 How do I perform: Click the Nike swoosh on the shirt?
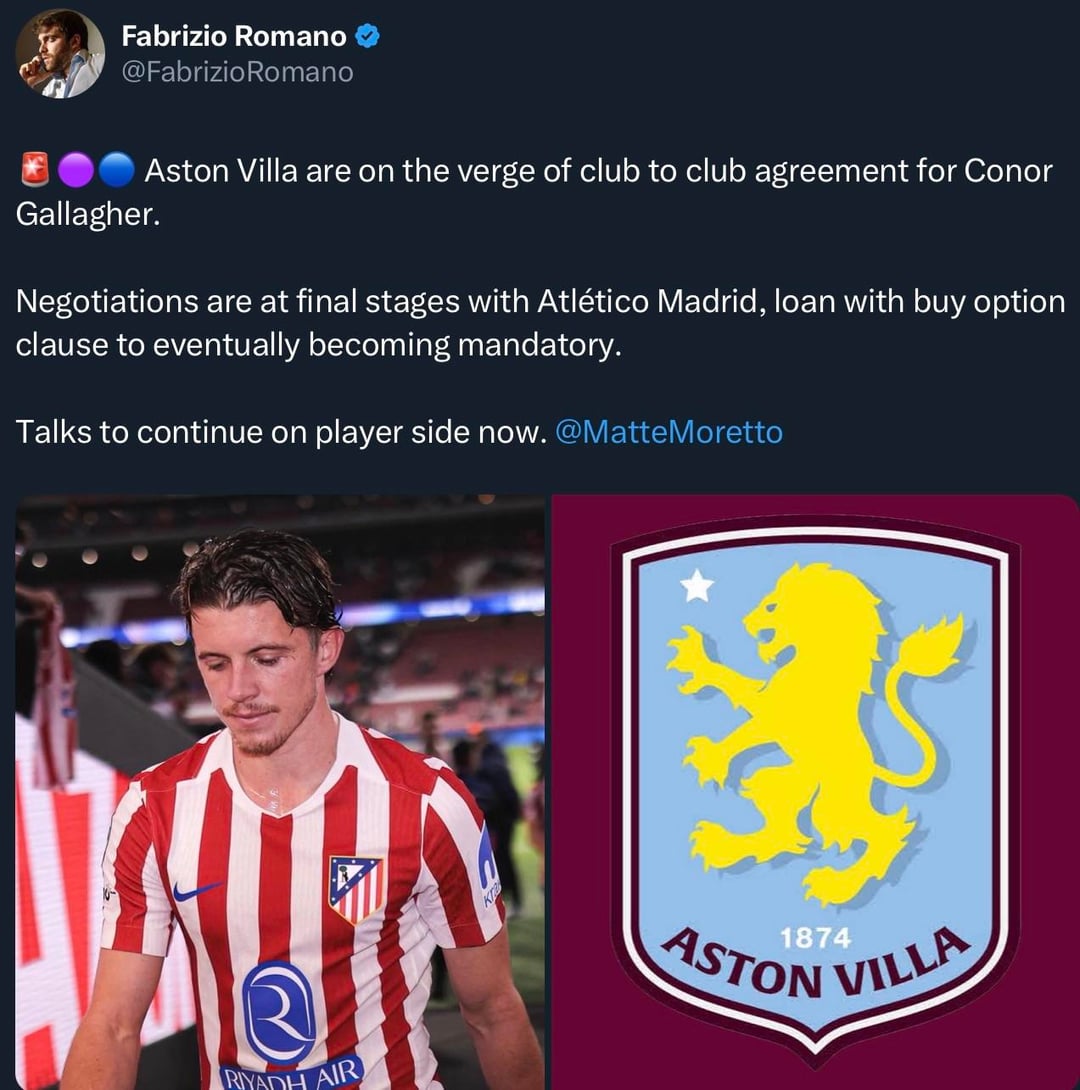(196, 889)
